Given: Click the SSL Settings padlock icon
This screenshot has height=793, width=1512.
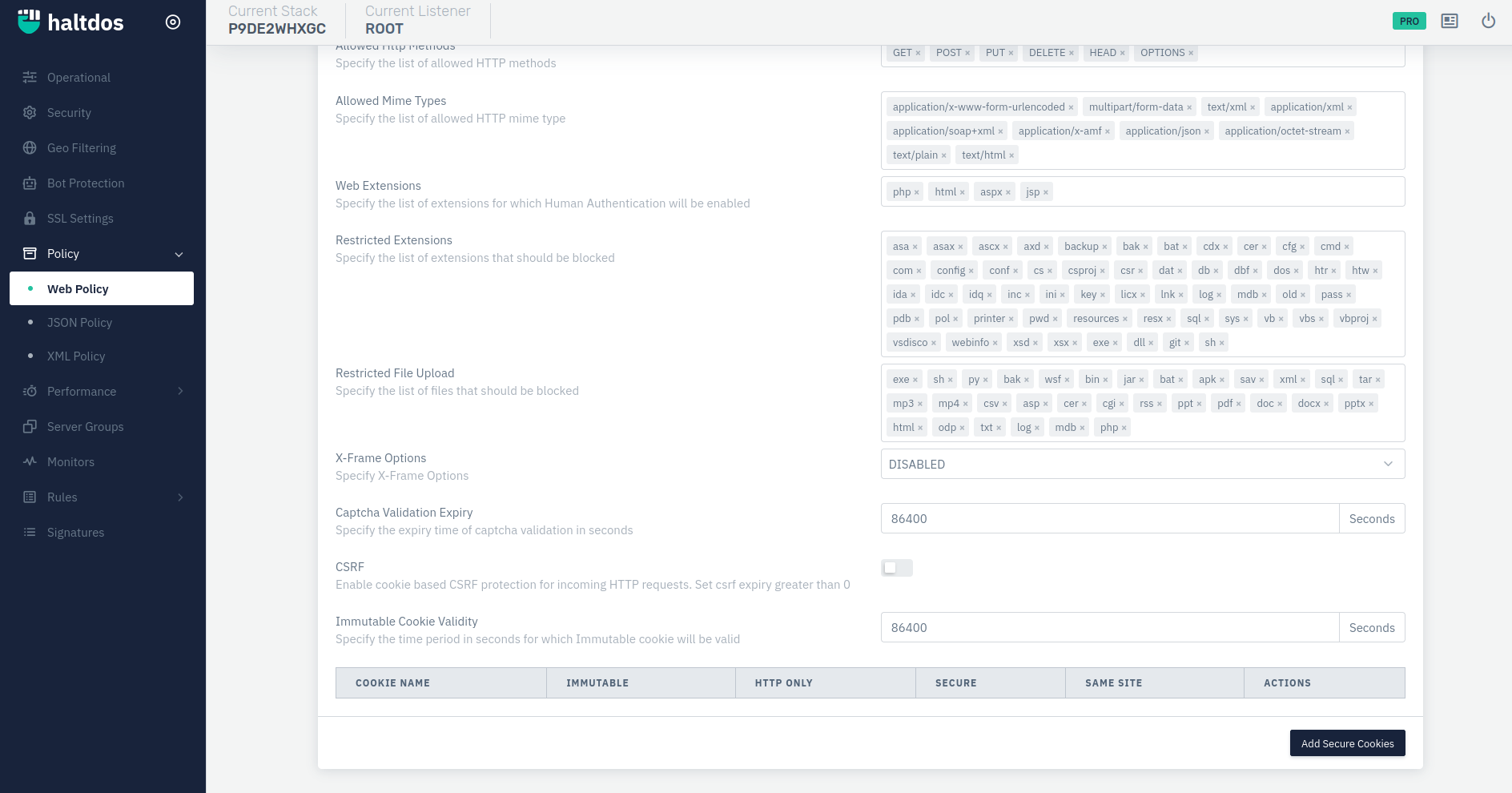Looking at the screenshot, I should (30, 219).
